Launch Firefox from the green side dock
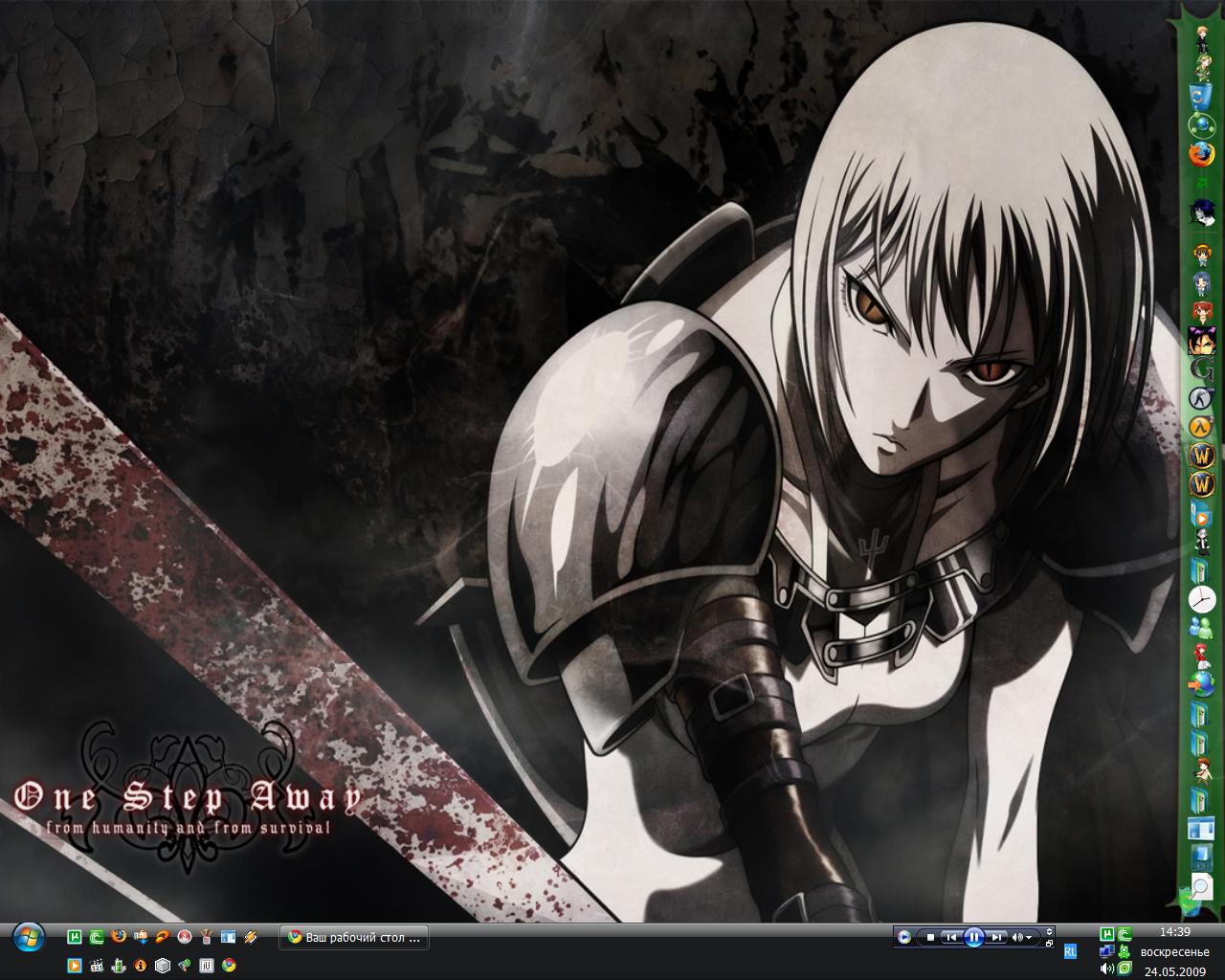 (x=1202, y=154)
